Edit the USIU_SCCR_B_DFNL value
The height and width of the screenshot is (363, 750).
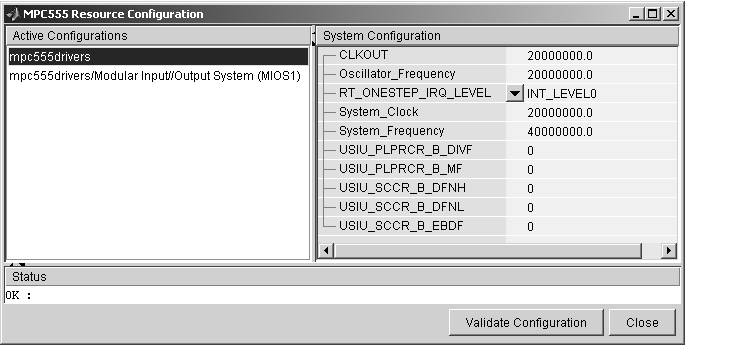pos(591,208)
